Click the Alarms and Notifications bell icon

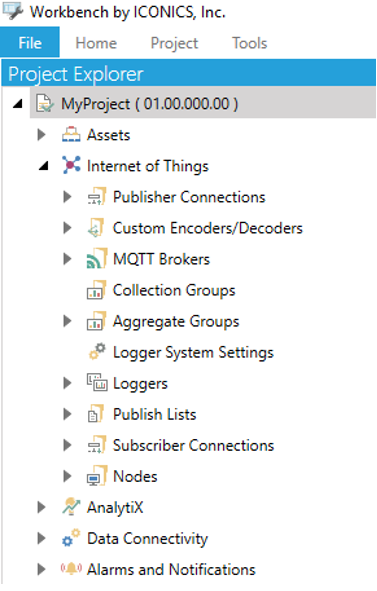tap(71, 568)
